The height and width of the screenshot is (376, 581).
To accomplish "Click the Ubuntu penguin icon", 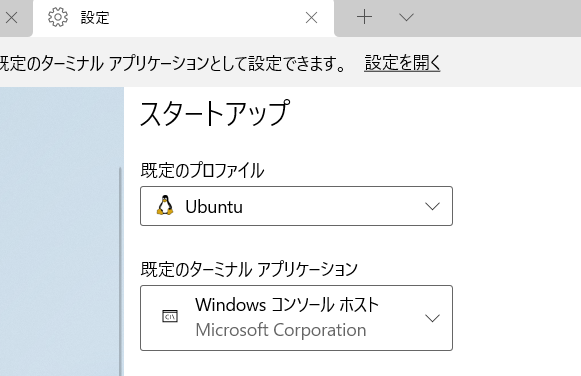I will coord(165,206).
